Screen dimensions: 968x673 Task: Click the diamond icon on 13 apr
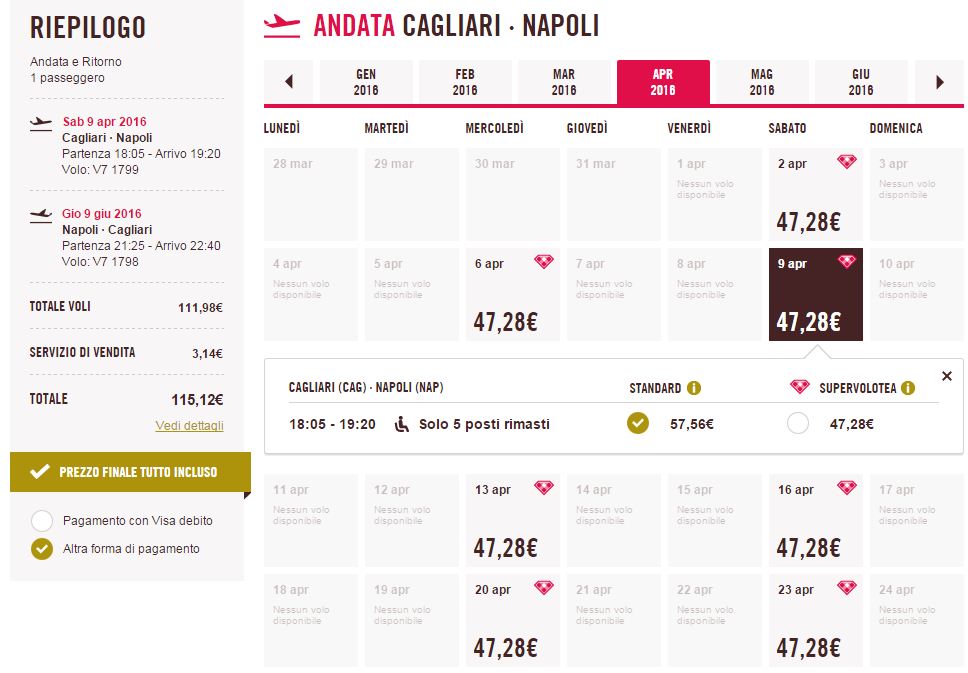pos(544,488)
